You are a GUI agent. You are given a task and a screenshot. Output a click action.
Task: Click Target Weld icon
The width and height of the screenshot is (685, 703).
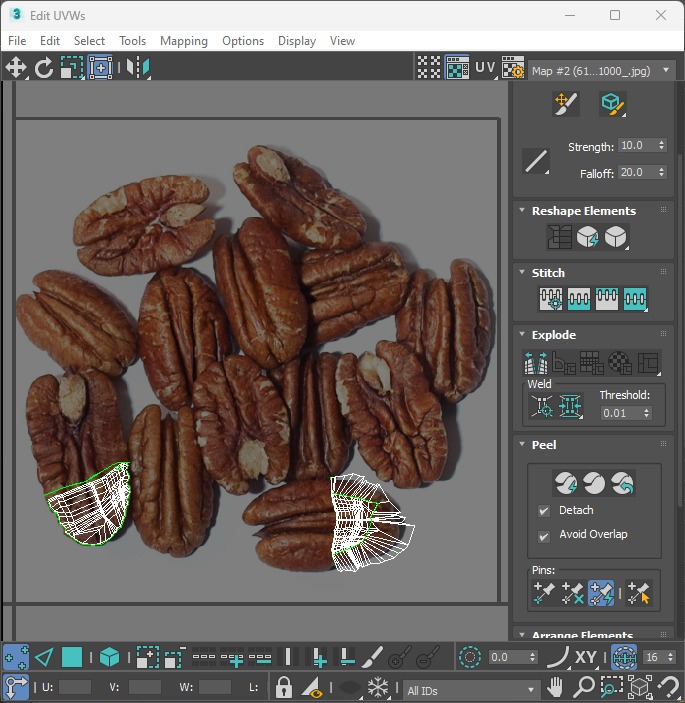coord(542,406)
